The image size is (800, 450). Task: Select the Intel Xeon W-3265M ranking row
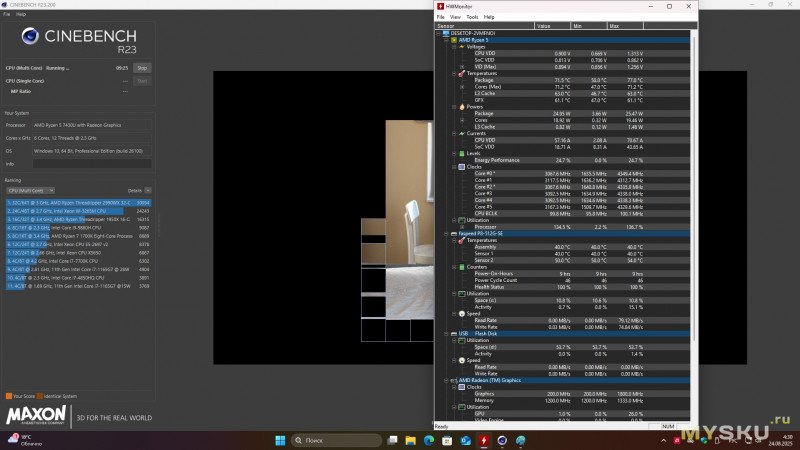coord(78,211)
